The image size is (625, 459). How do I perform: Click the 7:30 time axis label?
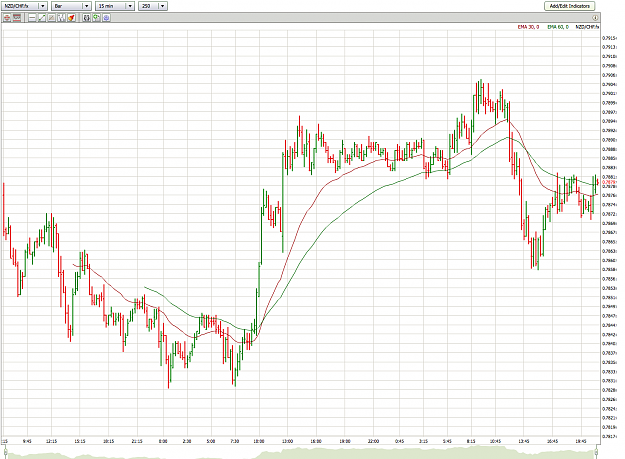click(235, 441)
